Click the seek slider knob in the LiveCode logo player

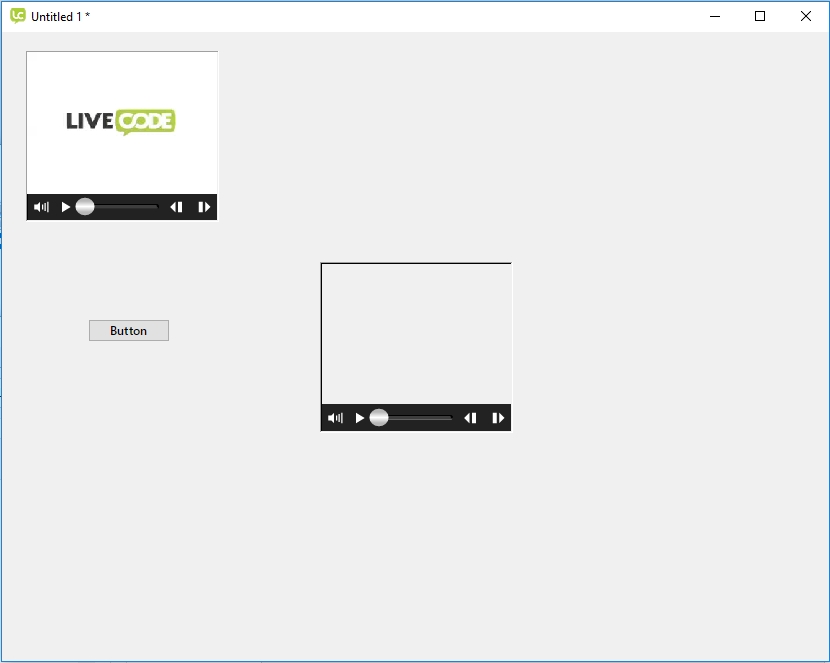[85, 207]
